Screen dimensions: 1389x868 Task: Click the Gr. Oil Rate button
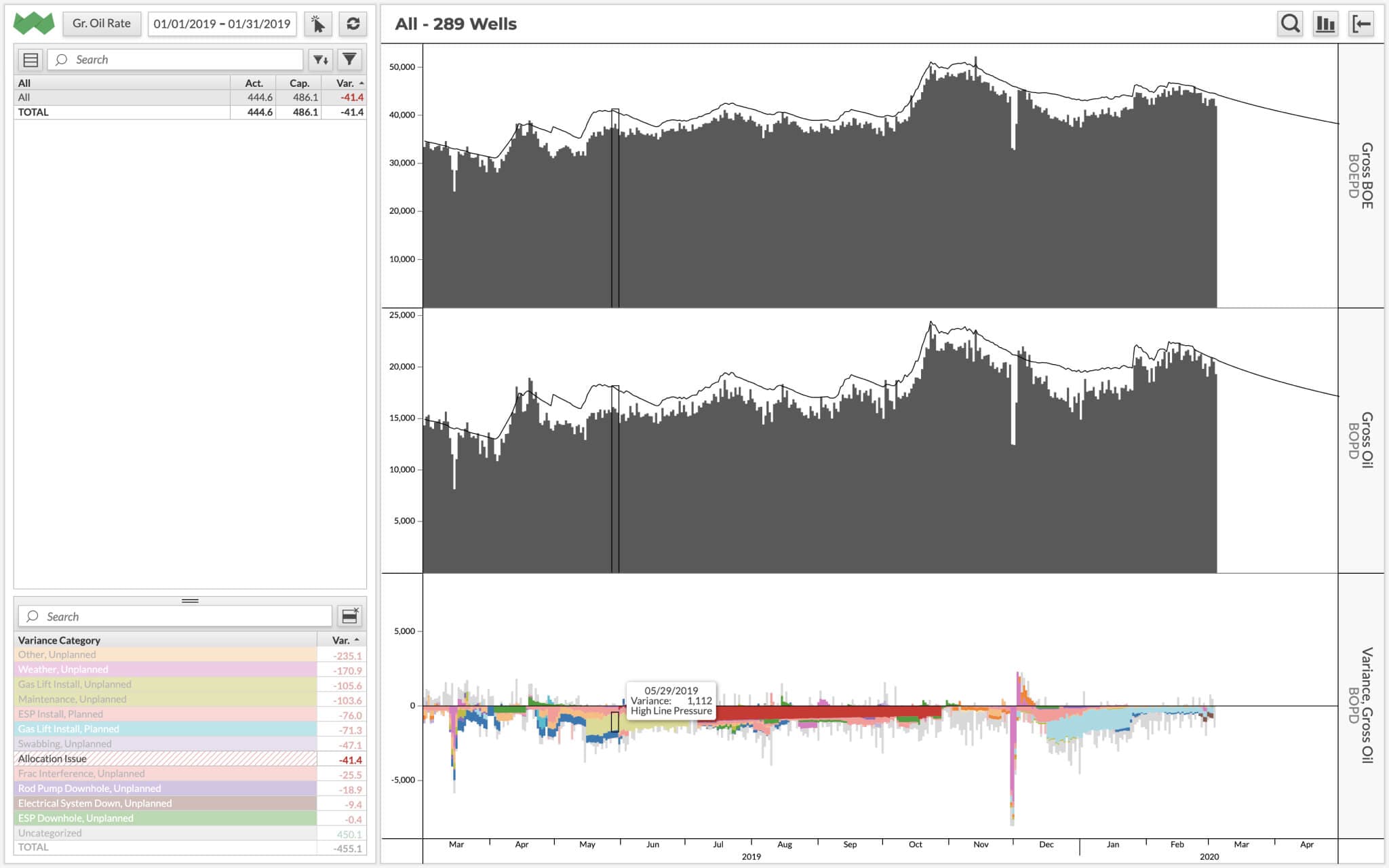click(x=102, y=24)
